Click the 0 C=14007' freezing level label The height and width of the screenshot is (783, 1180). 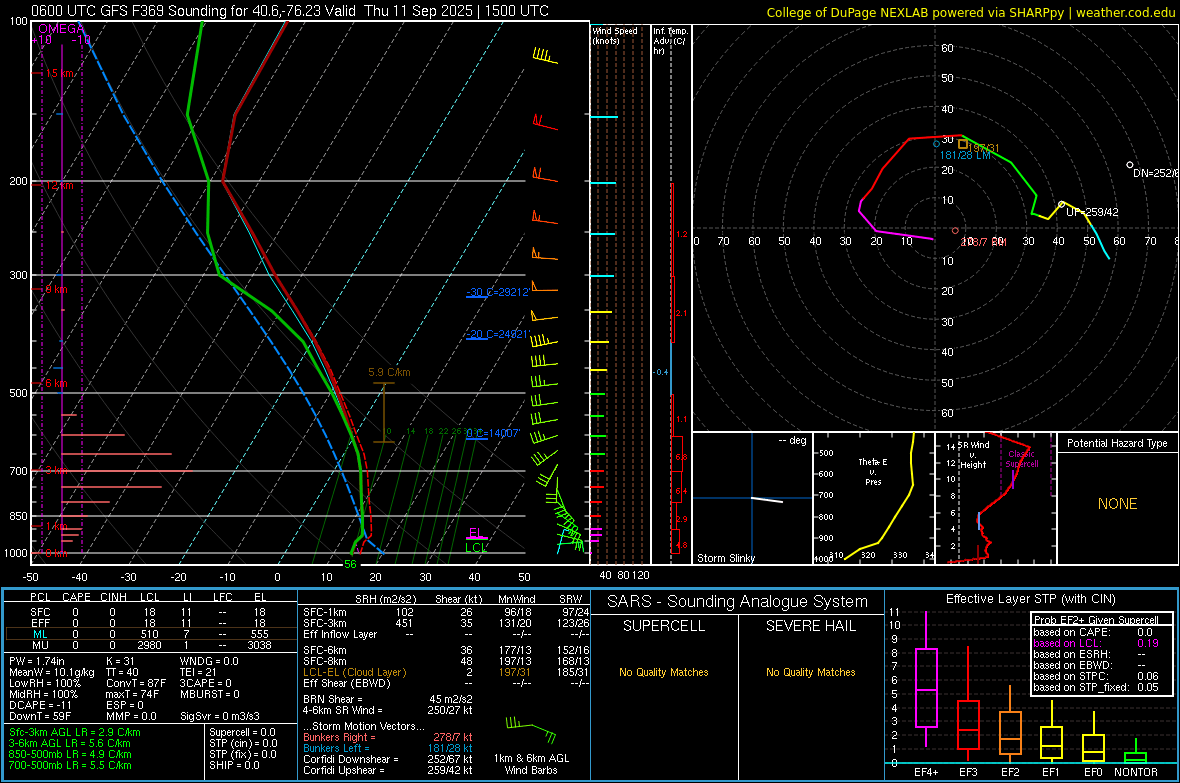pyautogui.click(x=493, y=433)
